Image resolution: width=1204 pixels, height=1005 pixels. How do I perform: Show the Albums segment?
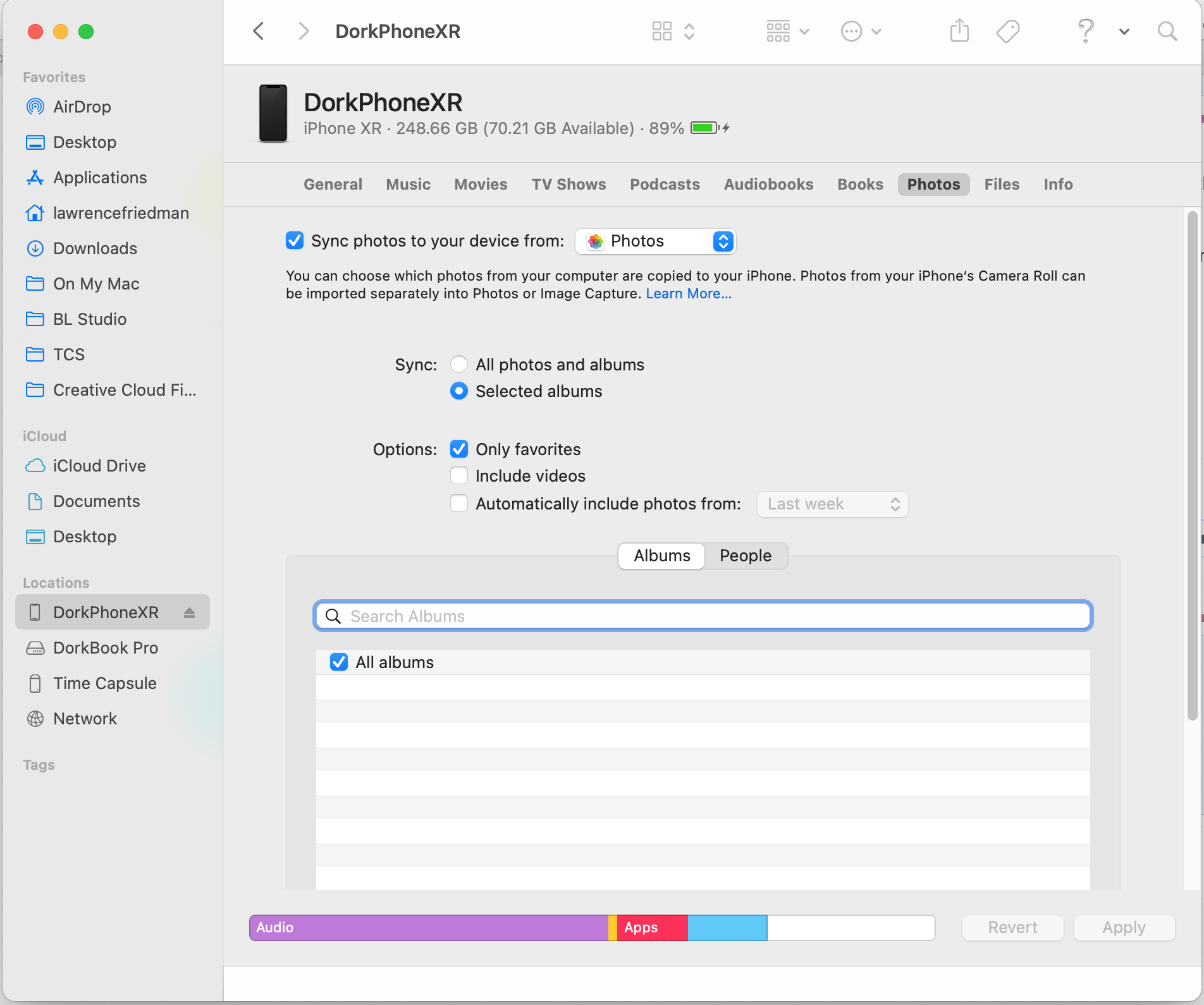coord(662,556)
